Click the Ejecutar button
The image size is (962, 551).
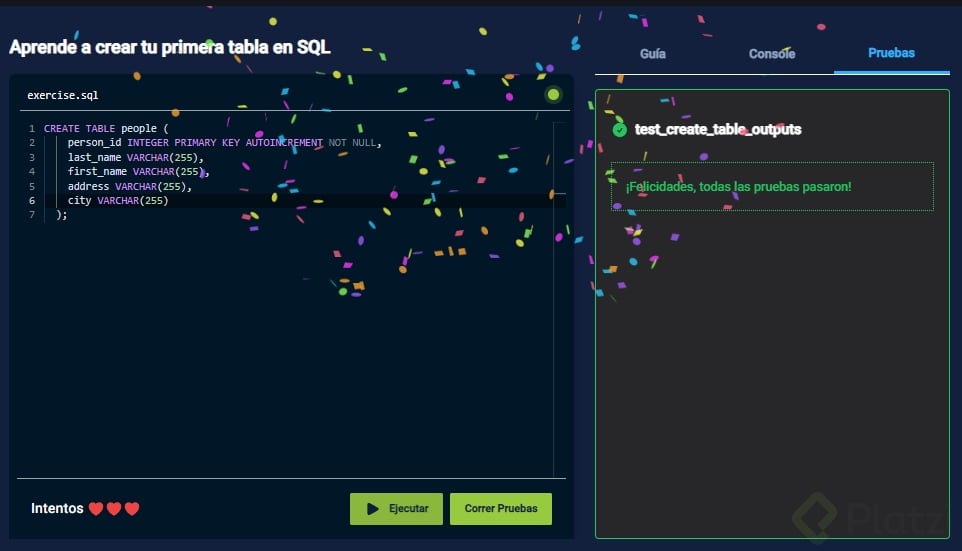(396, 509)
